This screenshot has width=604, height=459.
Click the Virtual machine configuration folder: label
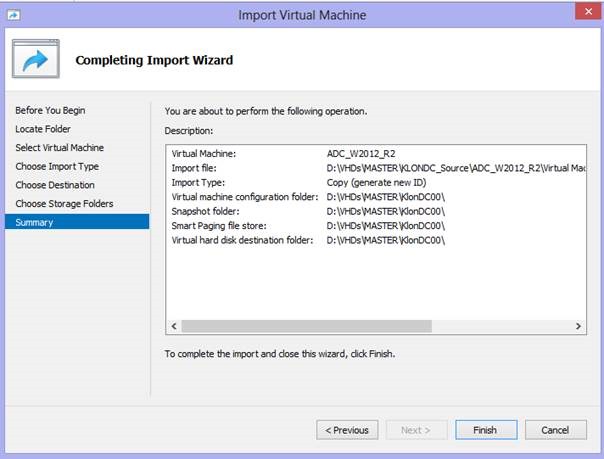tap(245, 197)
